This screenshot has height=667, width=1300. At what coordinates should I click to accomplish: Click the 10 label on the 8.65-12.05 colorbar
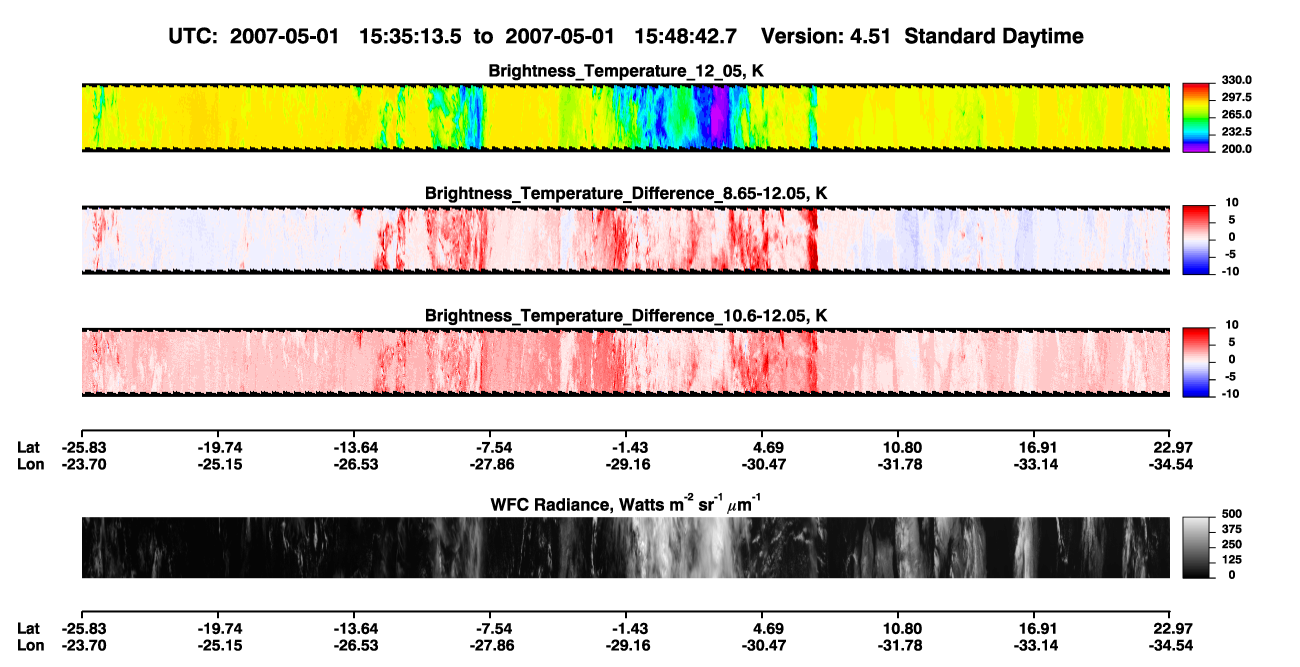tap(1231, 202)
